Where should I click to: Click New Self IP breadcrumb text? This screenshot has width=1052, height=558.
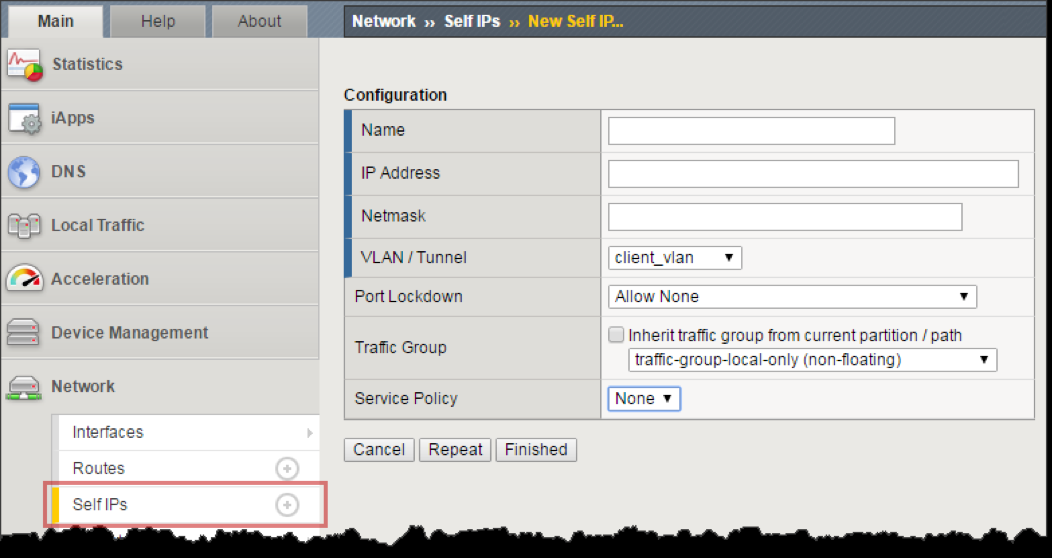click(x=576, y=21)
